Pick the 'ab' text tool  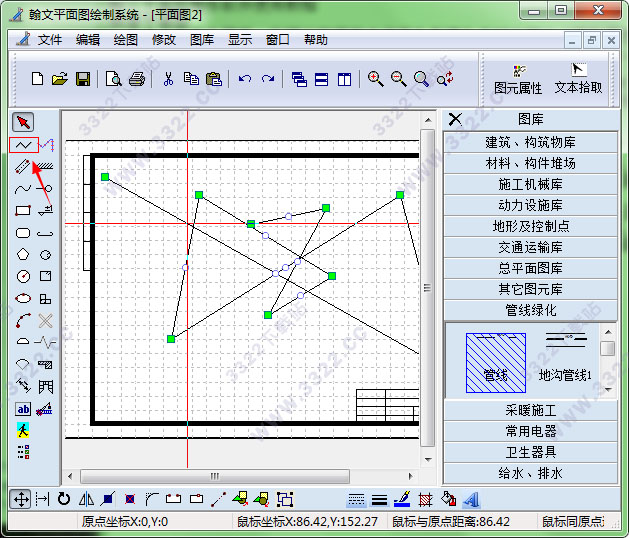[23, 409]
